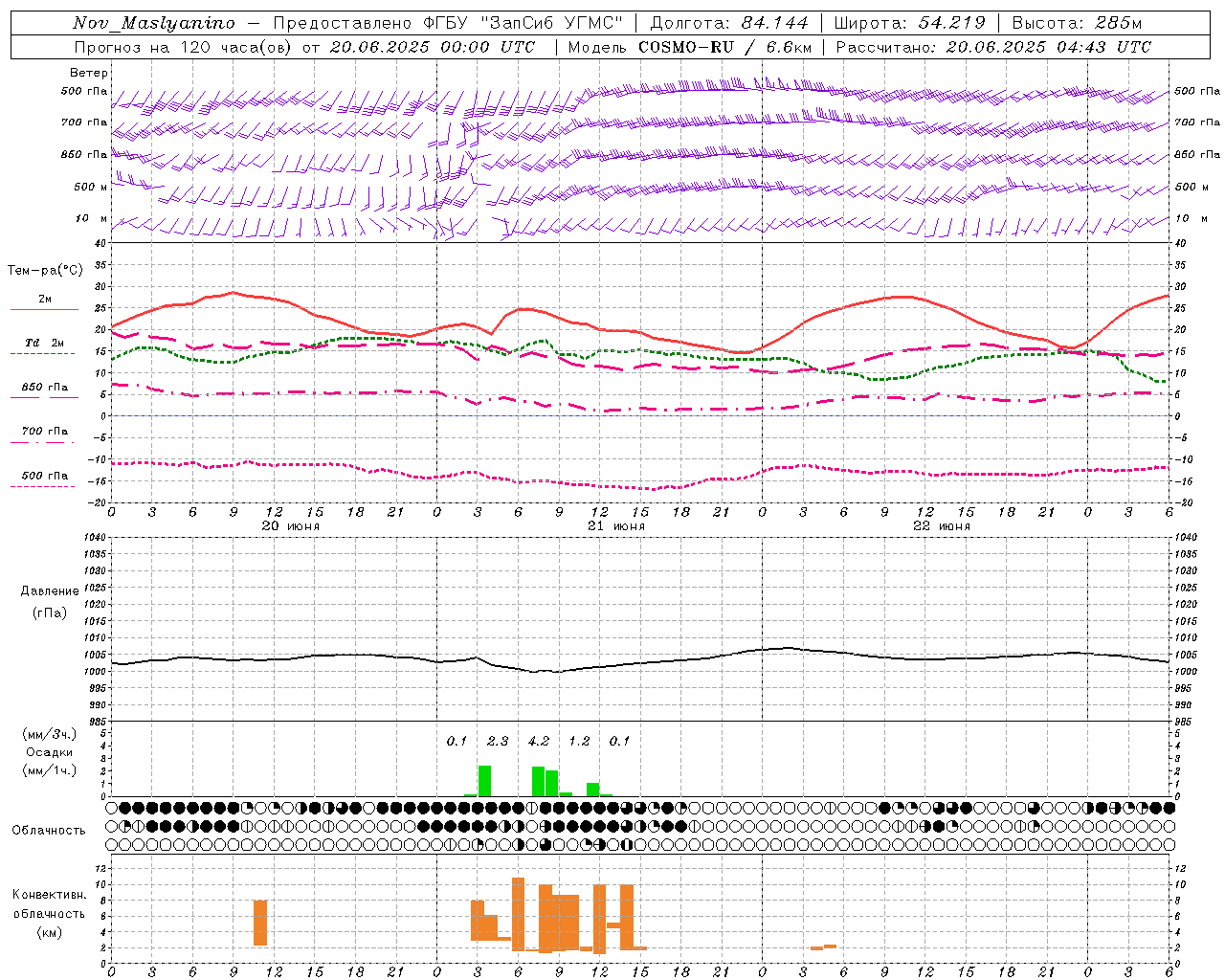The image size is (1225, 980).
Task: Click the Конвективн. label of convective cloud panel
Action: [50, 895]
